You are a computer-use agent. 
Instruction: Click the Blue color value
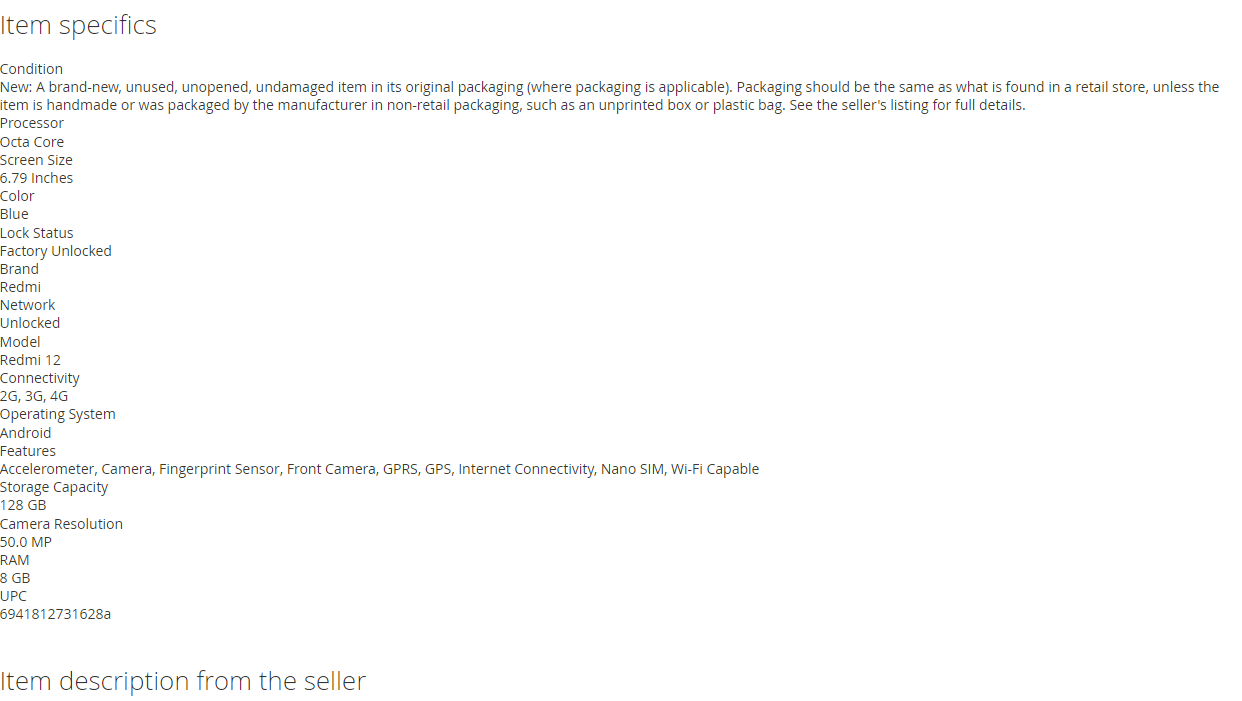(14, 214)
